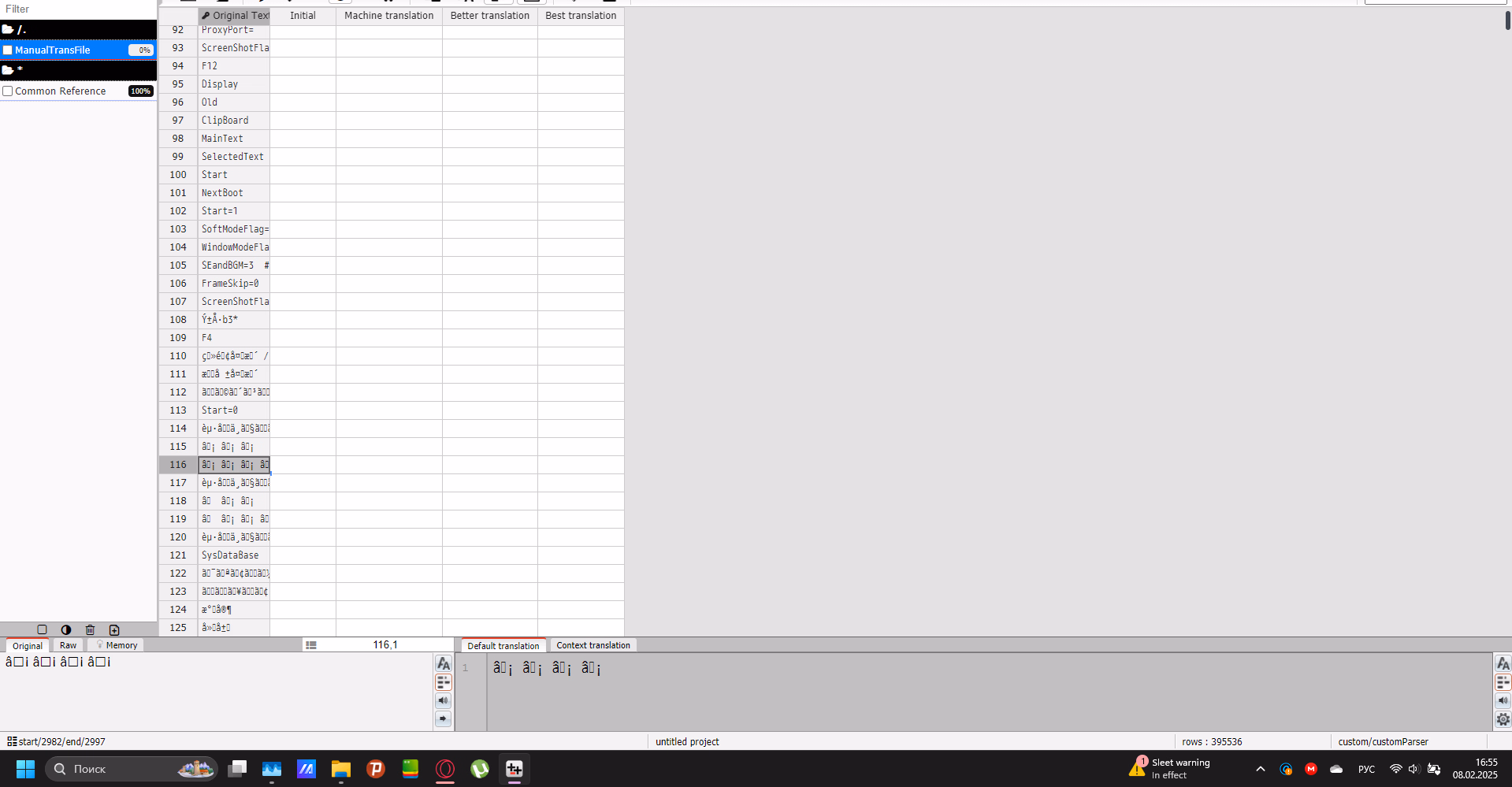Screen dimensions: 1512x787
Task: Click the speaker icon beside the translation editor
Action: click(1503, 700)
